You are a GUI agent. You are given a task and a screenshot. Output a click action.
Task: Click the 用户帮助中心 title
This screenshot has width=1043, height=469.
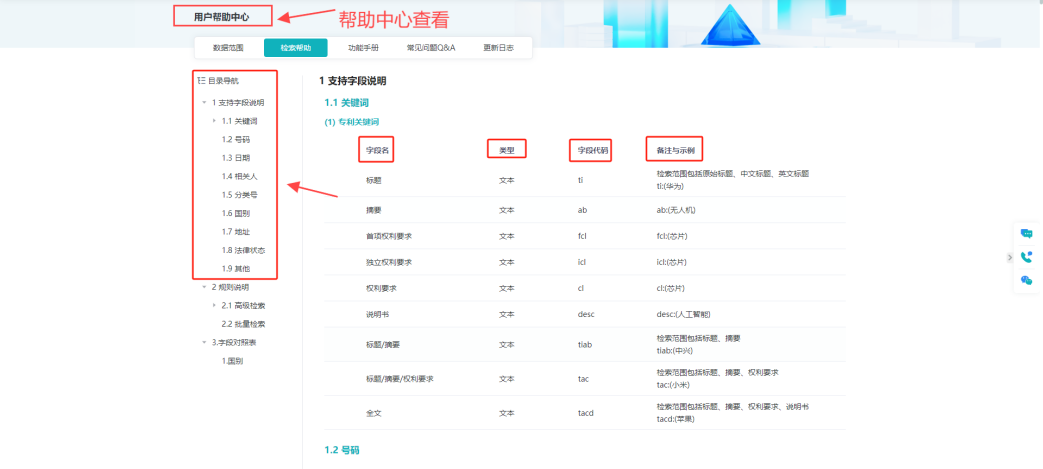pyautogui.click(x=222, y=17)
